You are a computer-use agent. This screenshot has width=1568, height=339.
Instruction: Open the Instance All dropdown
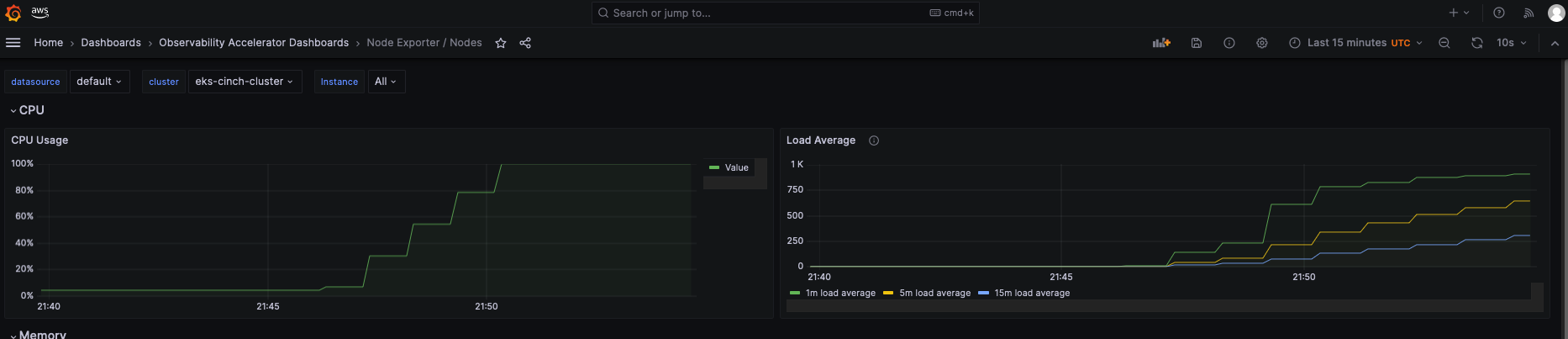[386, 82]
